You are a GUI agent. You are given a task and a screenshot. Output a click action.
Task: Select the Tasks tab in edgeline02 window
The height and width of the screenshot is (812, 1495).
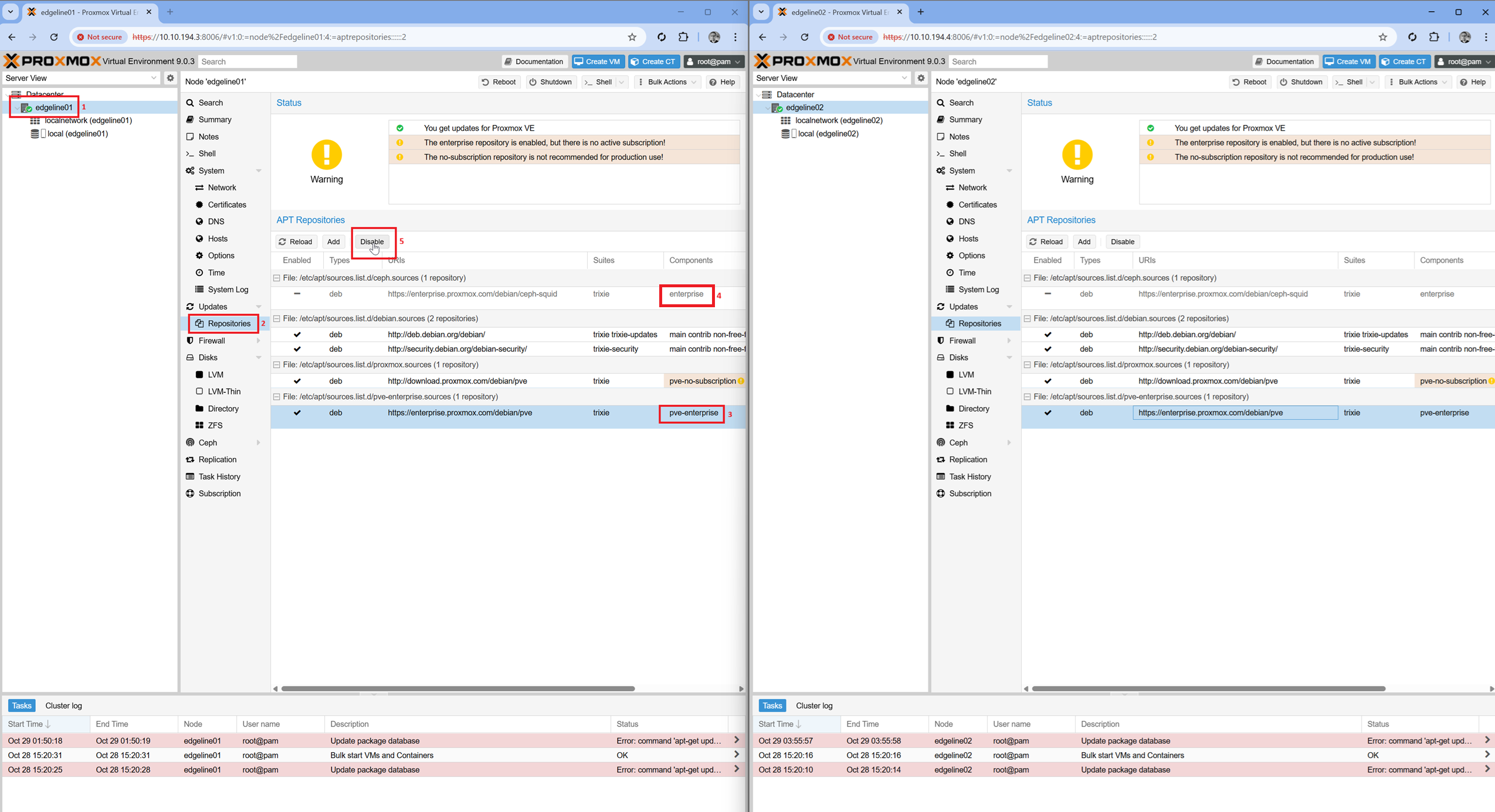coord(772,706)
